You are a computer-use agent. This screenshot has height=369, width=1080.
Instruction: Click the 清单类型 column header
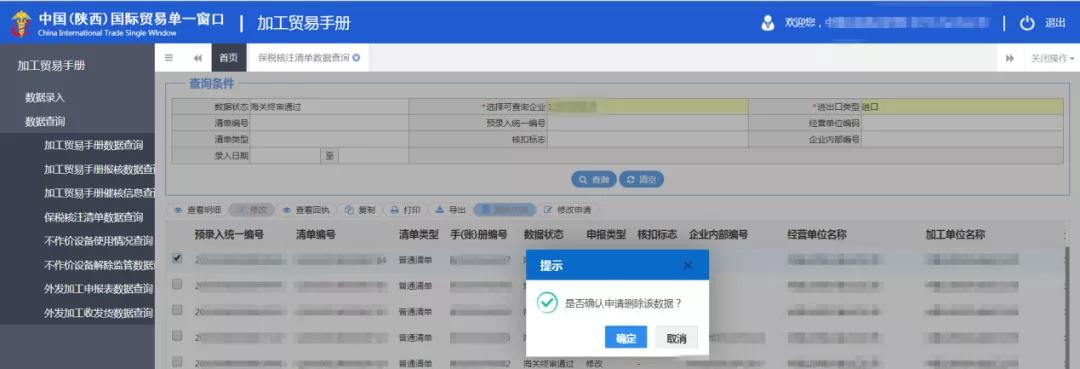click(419, 235)
